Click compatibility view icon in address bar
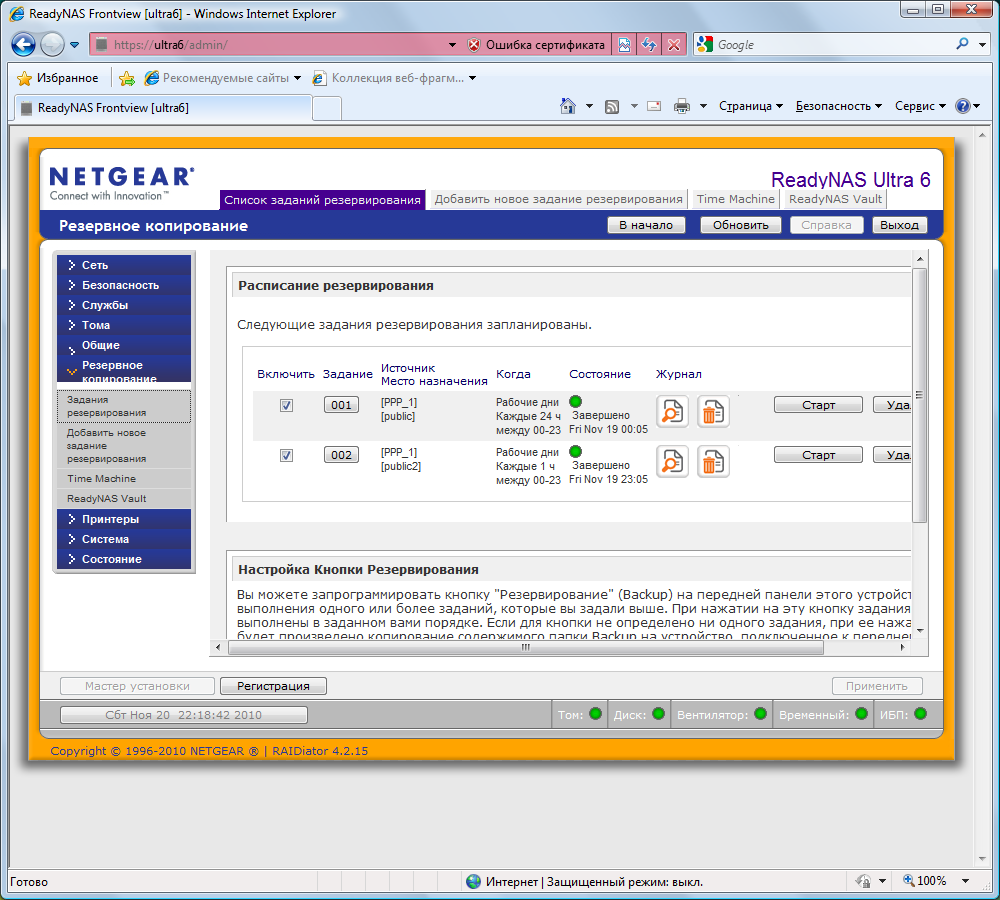This screenshot has height=900, width=1000. click(624, 45)
